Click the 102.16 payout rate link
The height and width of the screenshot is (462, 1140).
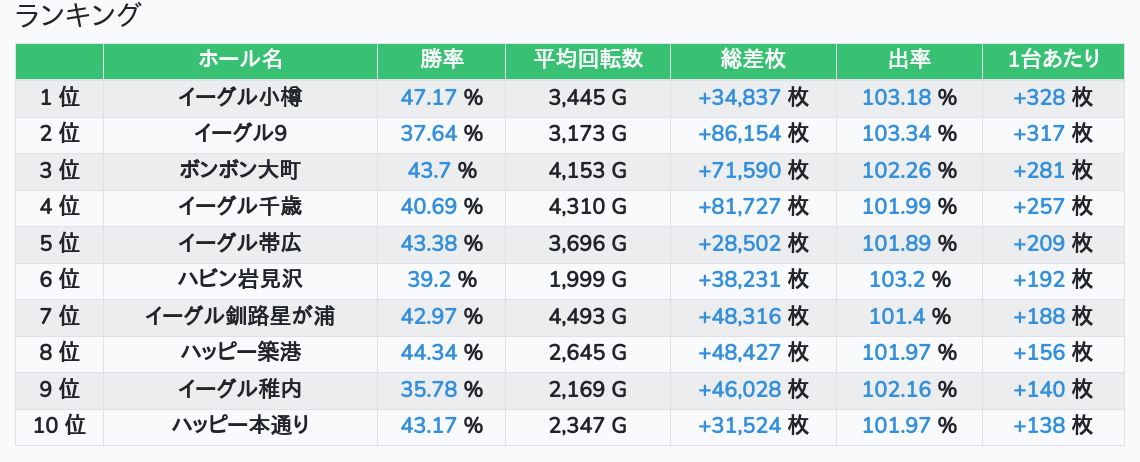click(x=896, y=389)
